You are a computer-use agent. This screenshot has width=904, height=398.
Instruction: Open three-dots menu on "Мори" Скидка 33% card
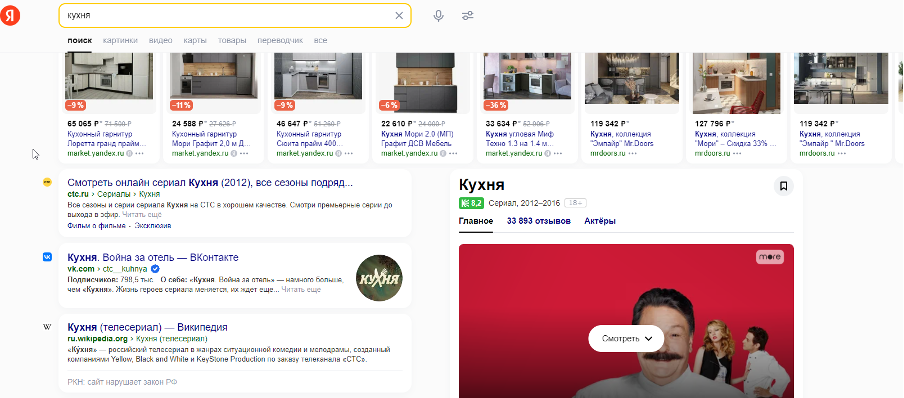click(x=737, y=153)
